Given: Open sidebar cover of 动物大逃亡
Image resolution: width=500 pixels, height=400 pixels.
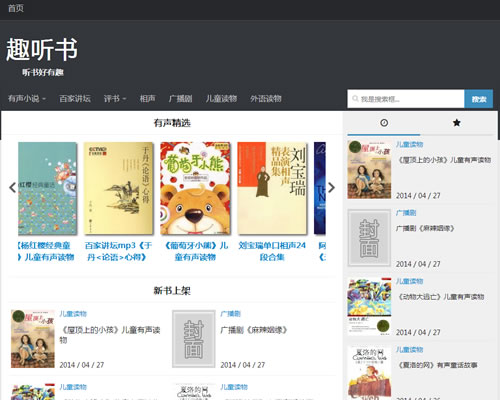Looking at the screenshot, I should [x=369, y=306].
